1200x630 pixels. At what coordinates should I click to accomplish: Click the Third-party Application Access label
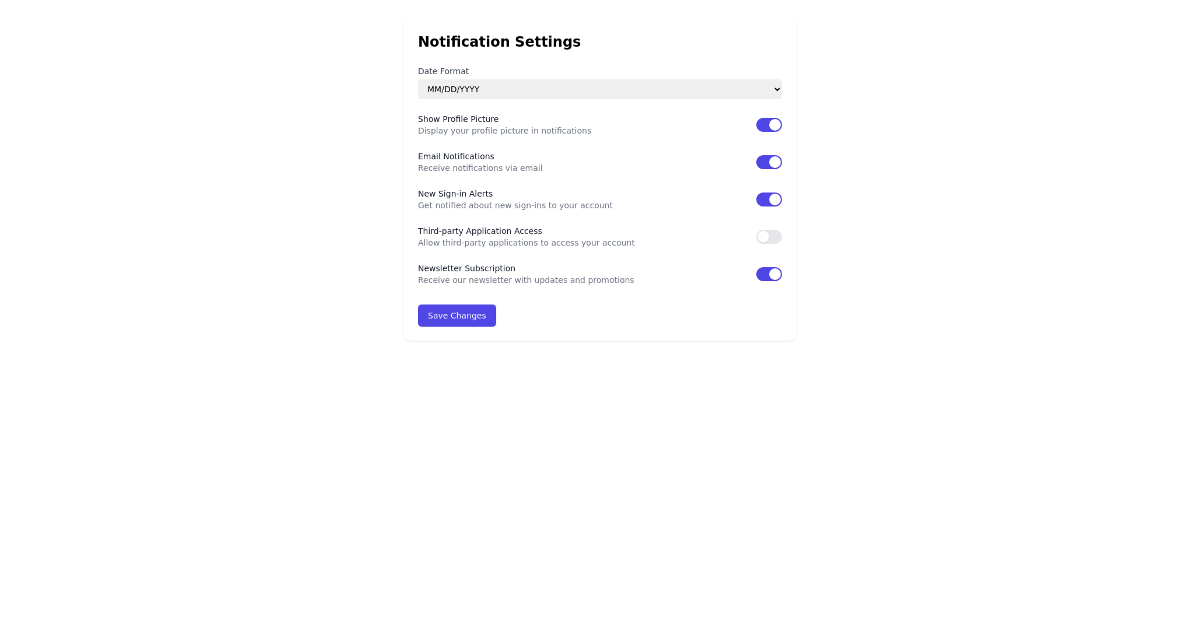point(480,230)
